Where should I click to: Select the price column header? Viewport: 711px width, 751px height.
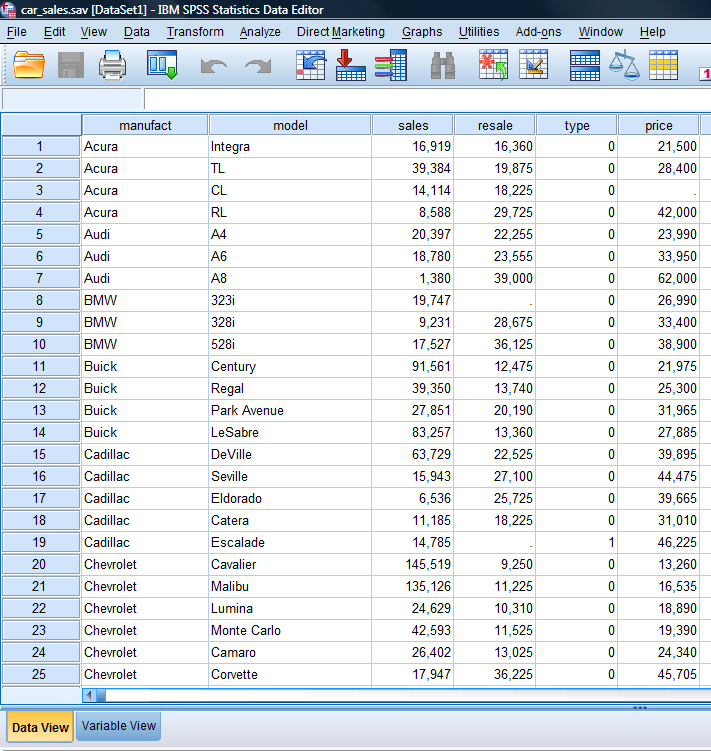[x=658, y=125]
